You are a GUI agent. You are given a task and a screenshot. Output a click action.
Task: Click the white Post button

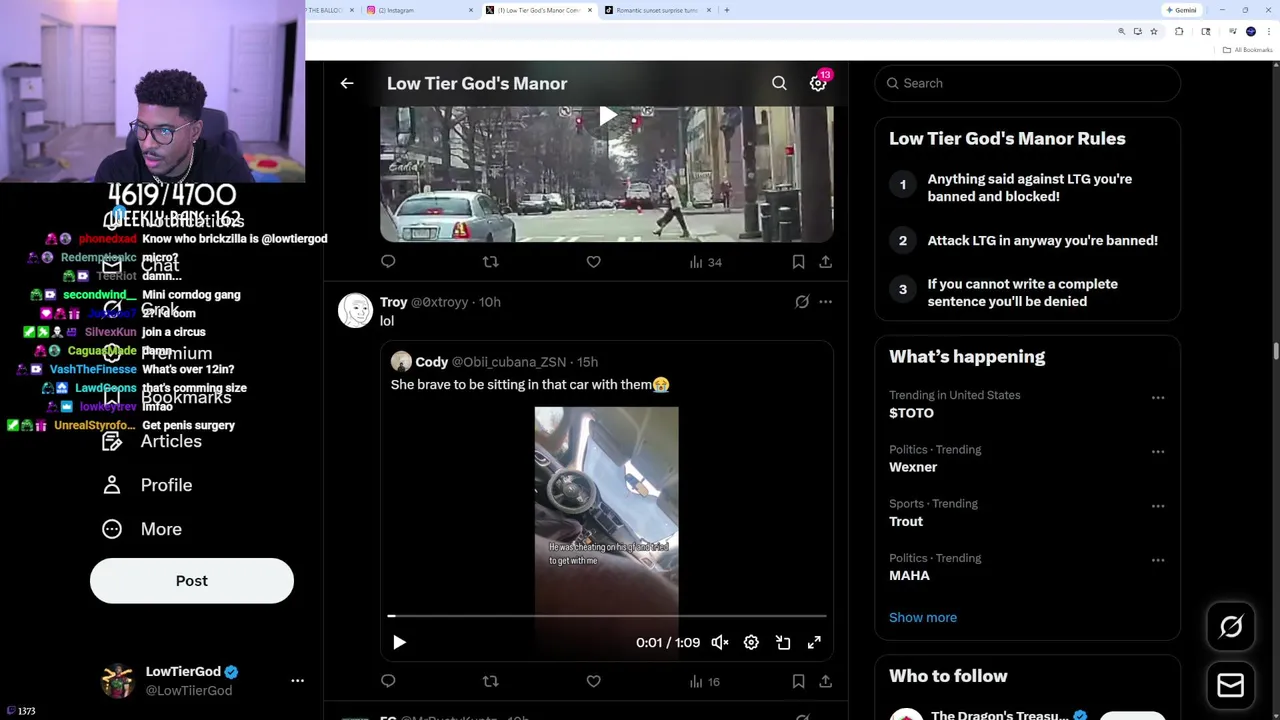click(x=192, y=581)
